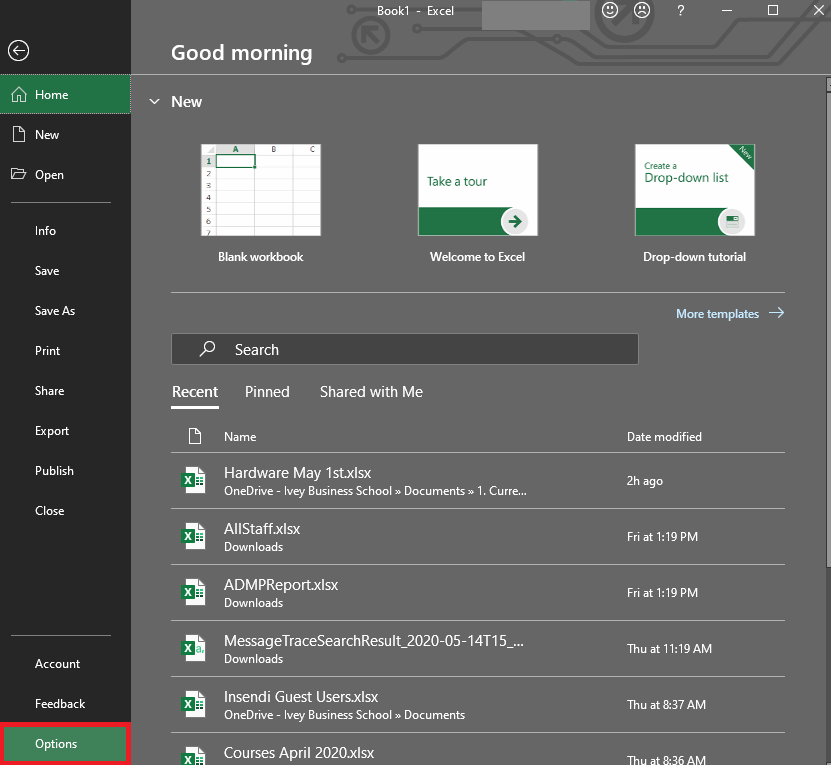The image size is (831, 765).
Task: Switch to the Pinned tab
Action: pyautogui.click(x=267, y=392)
